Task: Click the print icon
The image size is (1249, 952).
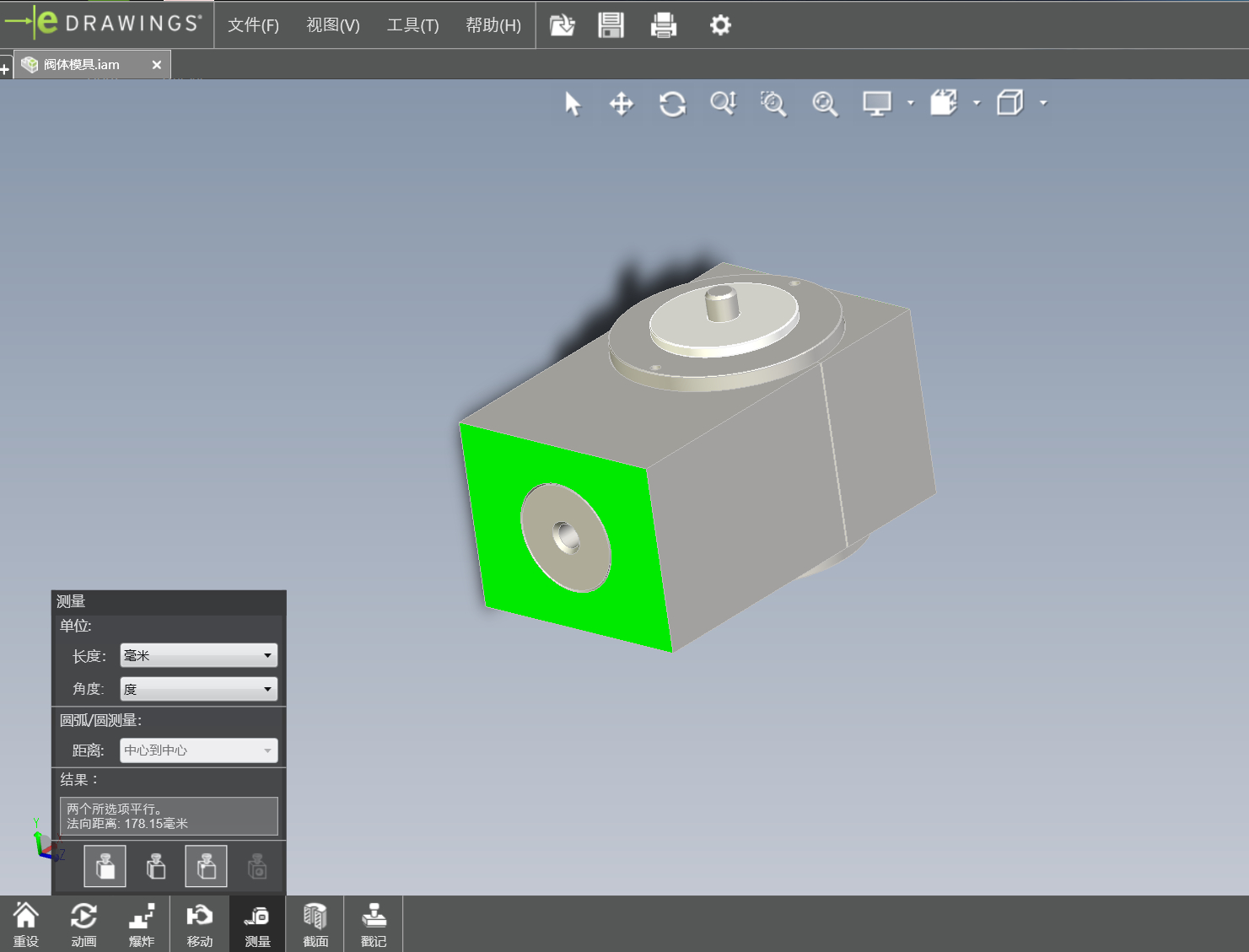Action: coord(664,25)
